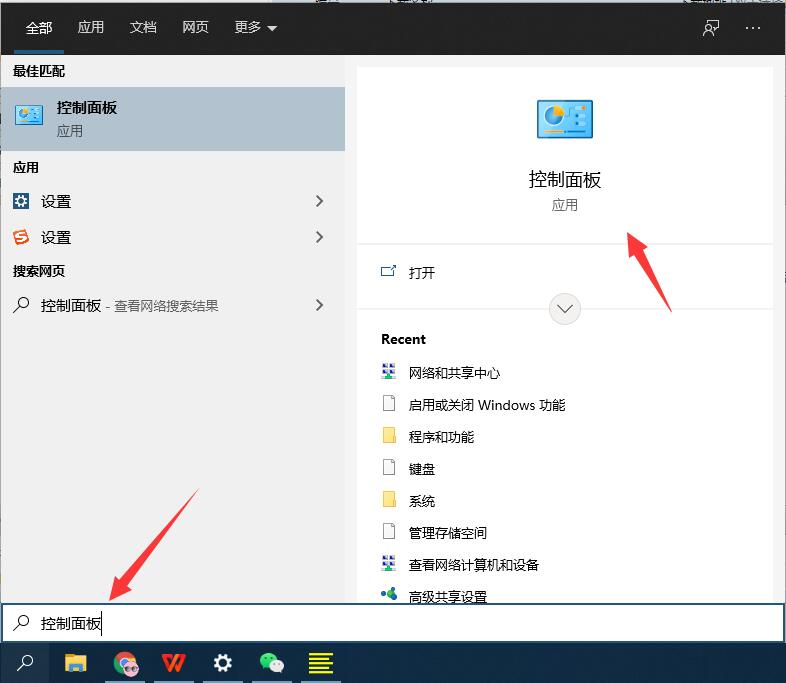Click the taskbar search magnifier button
Viewport: 786px width, 683px height.
coord(25,663)
